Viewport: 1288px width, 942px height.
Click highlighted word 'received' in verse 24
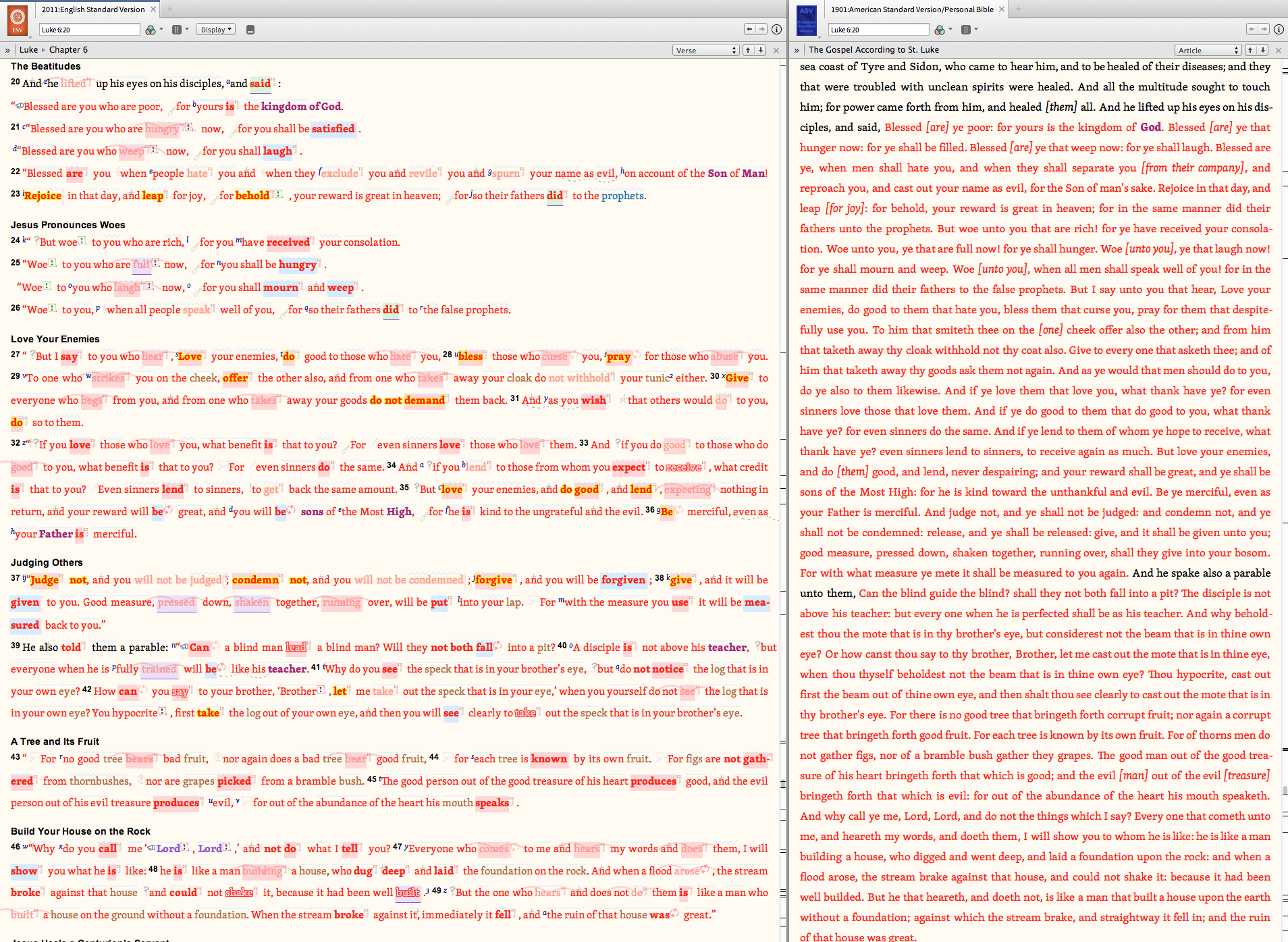click(x=288, y=242)
